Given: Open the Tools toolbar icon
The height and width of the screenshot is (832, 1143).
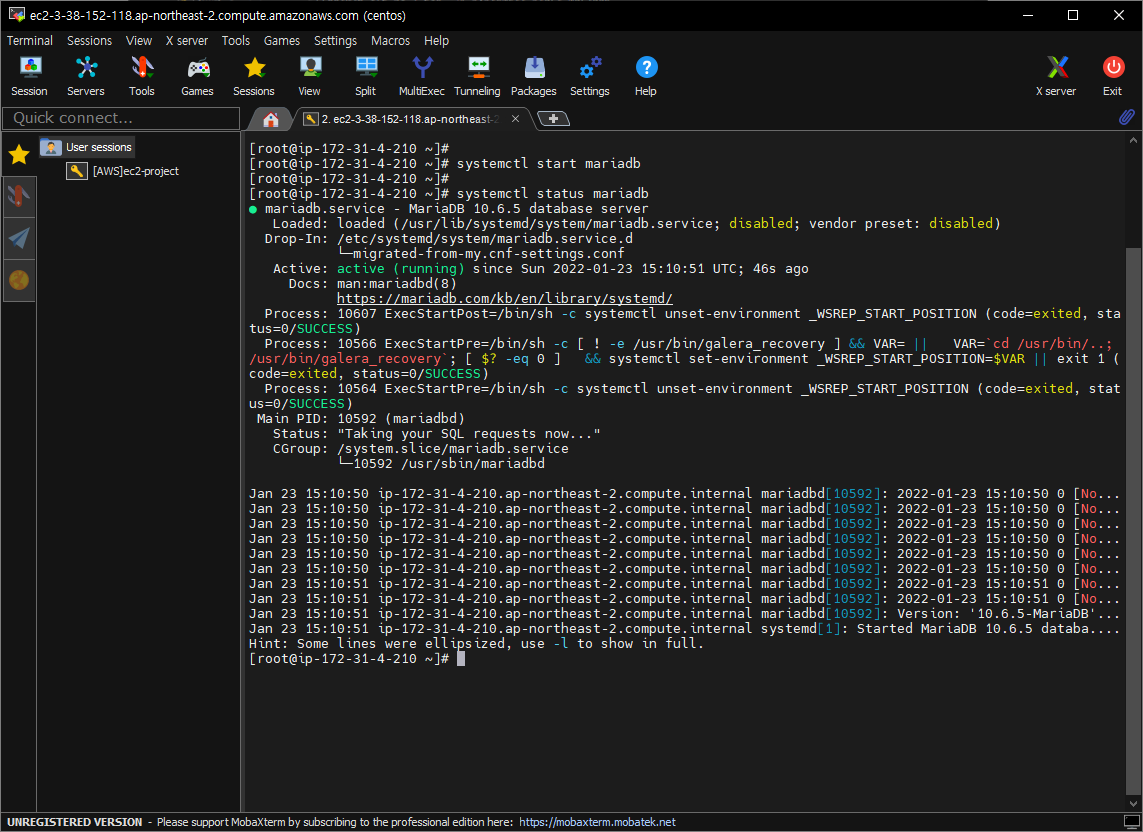Looking at the screenshot, I should pyautogui.click(x=142, y=76).
